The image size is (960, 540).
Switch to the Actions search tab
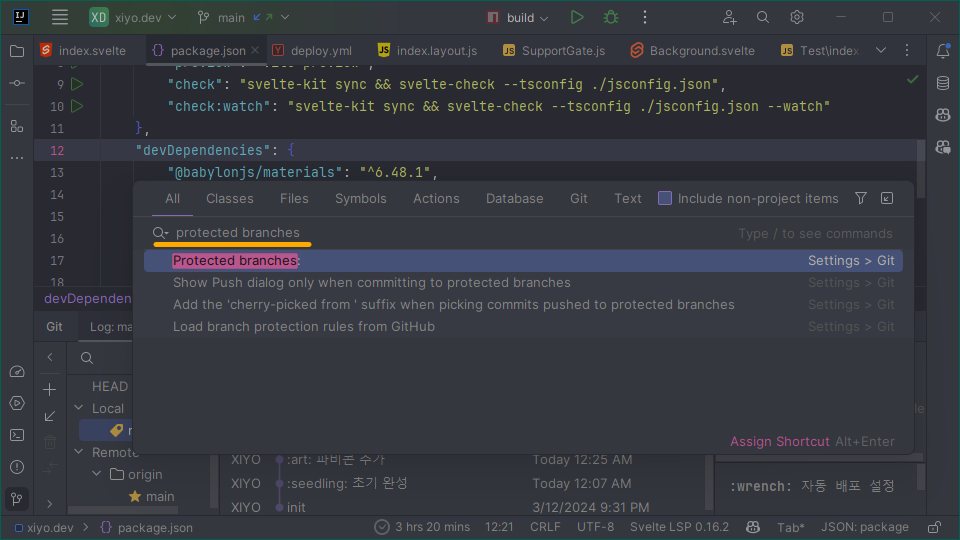coord(436,198)
